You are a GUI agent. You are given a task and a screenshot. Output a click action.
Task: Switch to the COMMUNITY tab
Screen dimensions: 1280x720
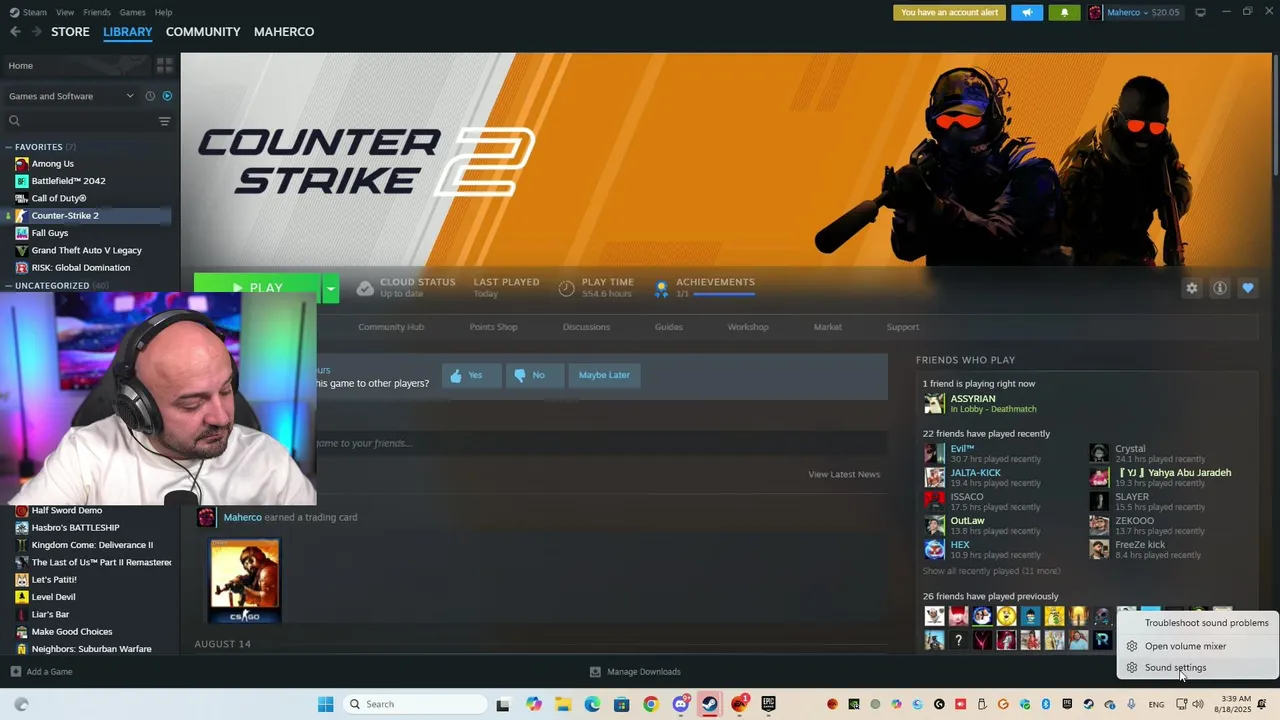[x=203, y=32]
